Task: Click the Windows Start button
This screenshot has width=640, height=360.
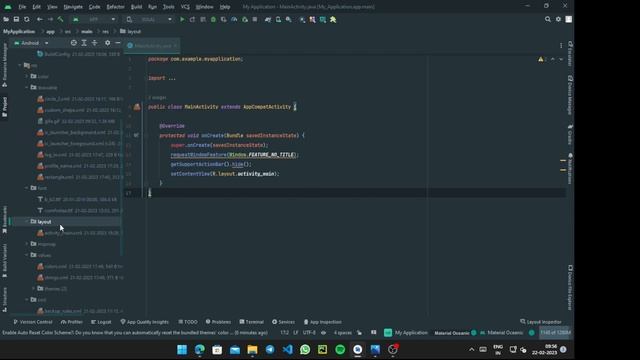Action: 182,349
